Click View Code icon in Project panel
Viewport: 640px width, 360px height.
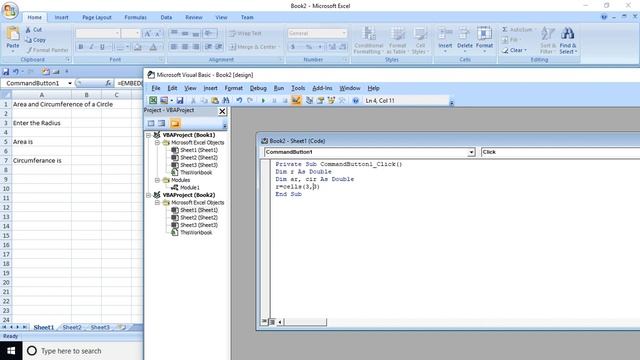pyautogui.click(x=151, y=123)
